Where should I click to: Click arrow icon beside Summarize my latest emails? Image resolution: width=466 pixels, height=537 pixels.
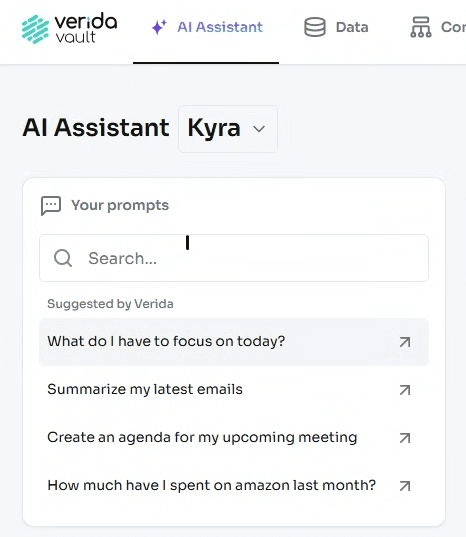click(x=405, y=390)
